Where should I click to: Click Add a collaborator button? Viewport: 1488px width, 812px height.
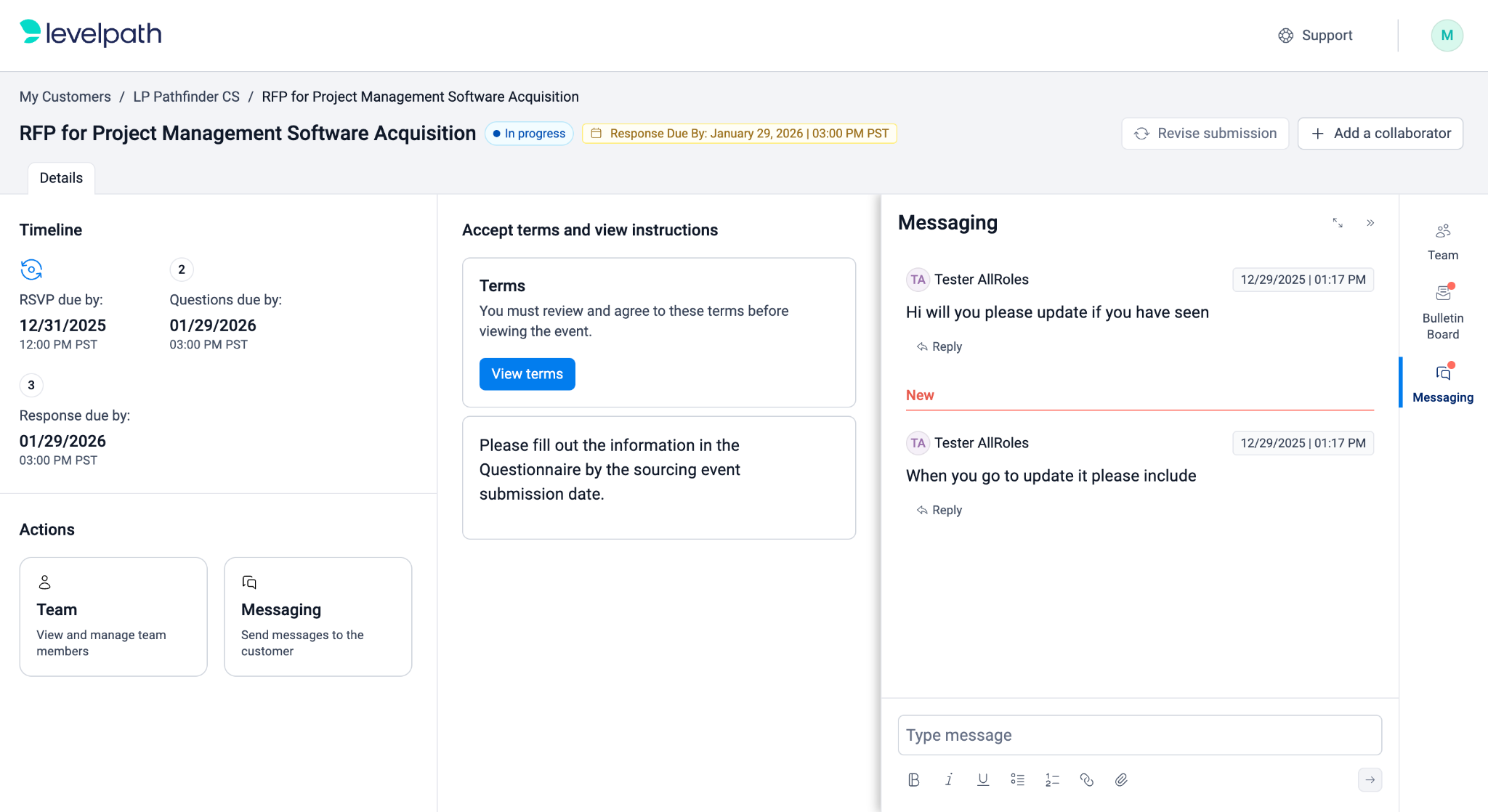1380,134
